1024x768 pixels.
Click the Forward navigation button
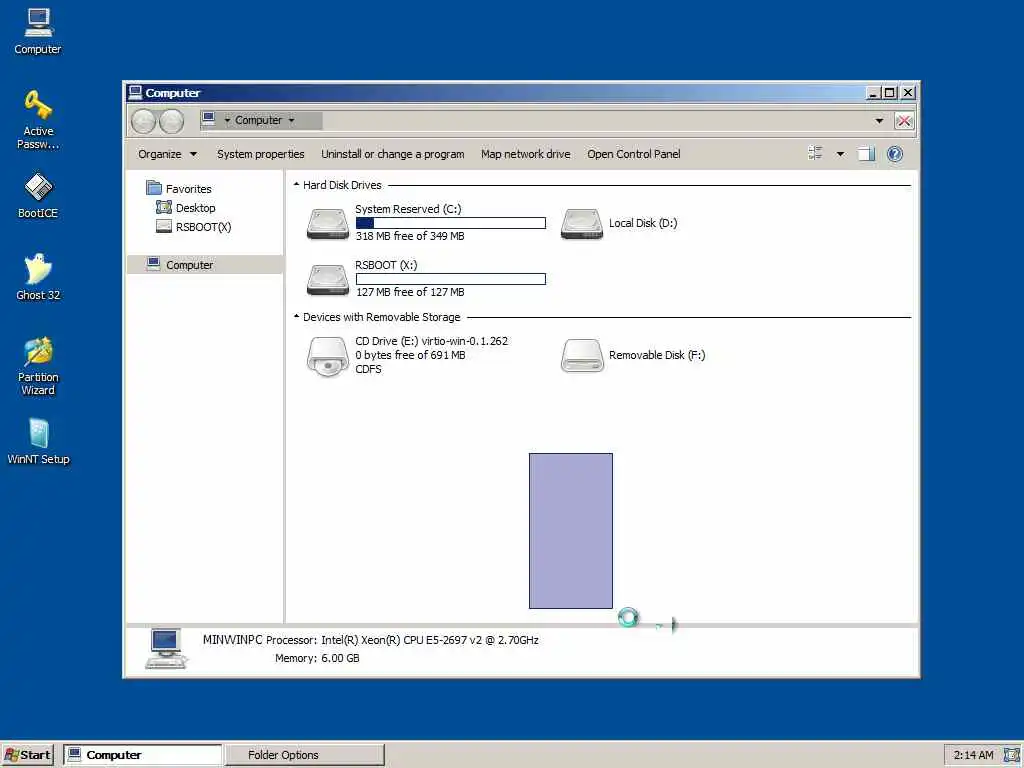point(172,121)
